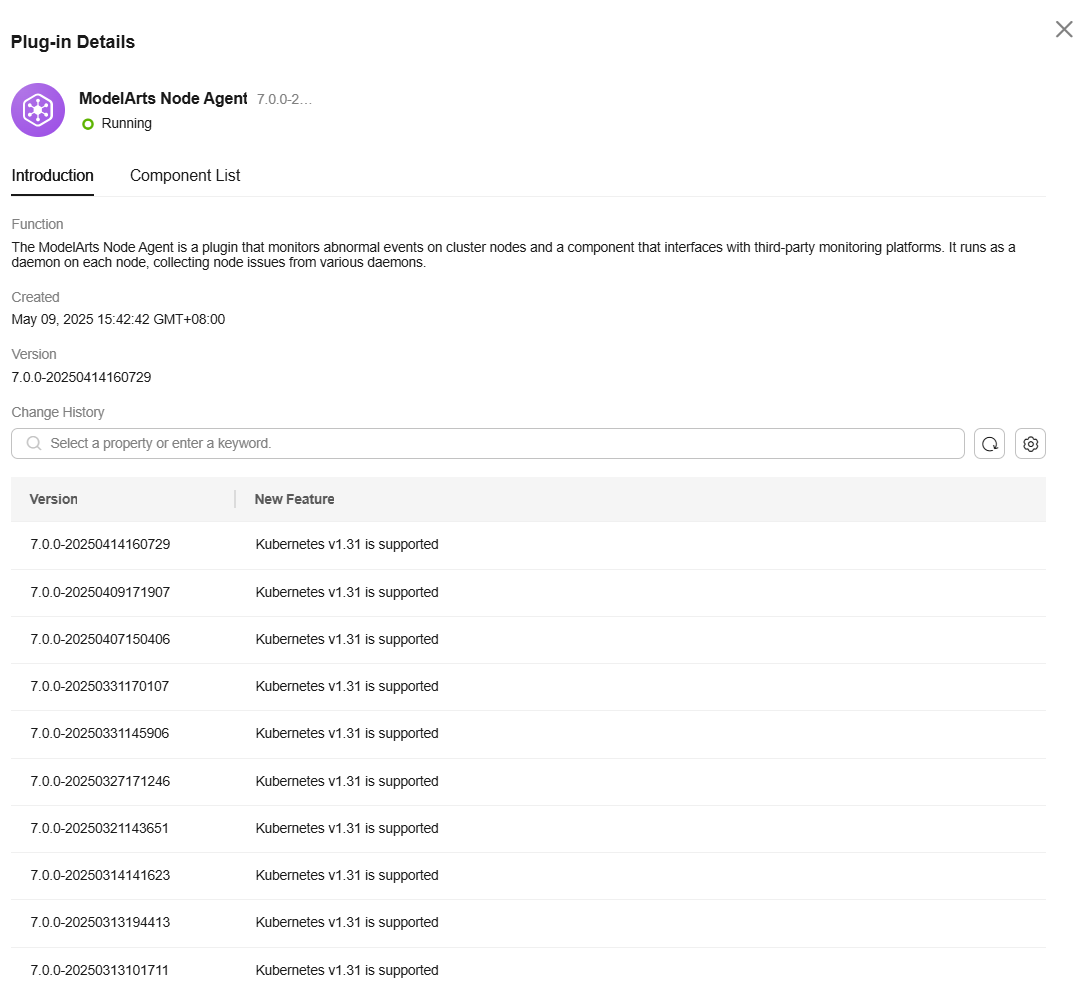Click the Change History label
The height and width of the screenshot is (990, 1077).
[58, 412]
